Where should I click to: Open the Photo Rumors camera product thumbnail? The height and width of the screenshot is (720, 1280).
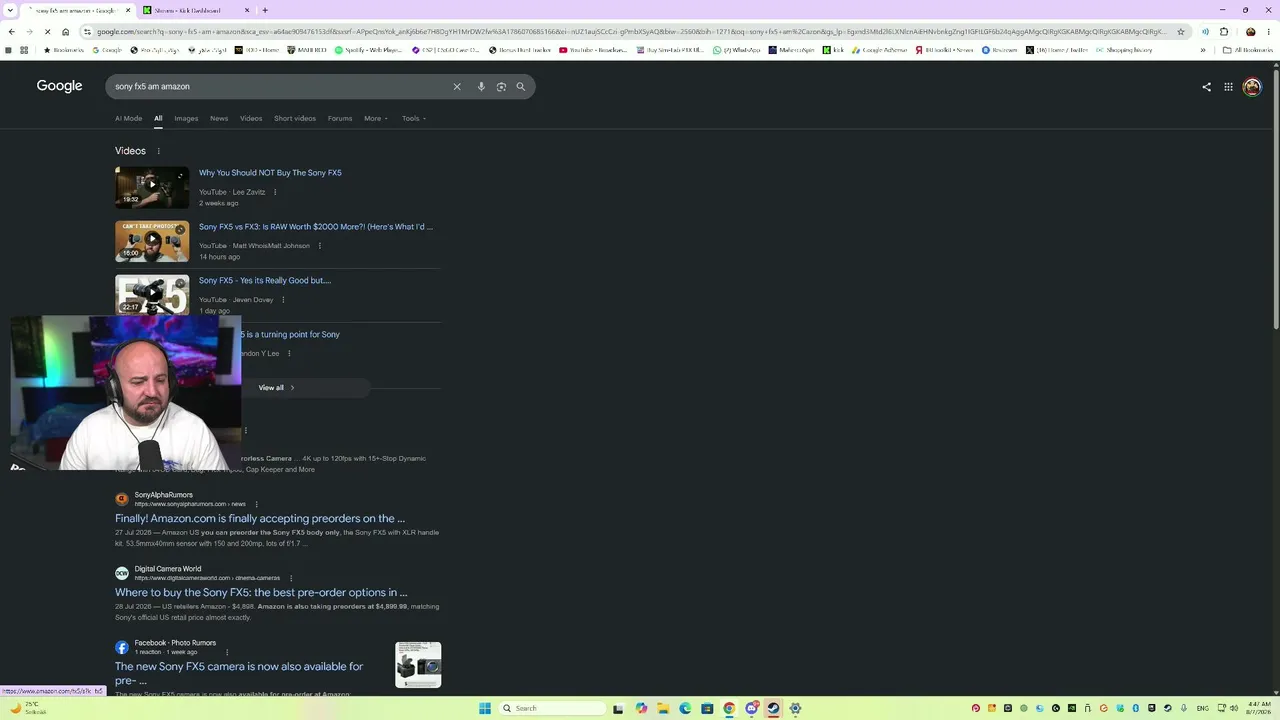click(x=418, y=665)
